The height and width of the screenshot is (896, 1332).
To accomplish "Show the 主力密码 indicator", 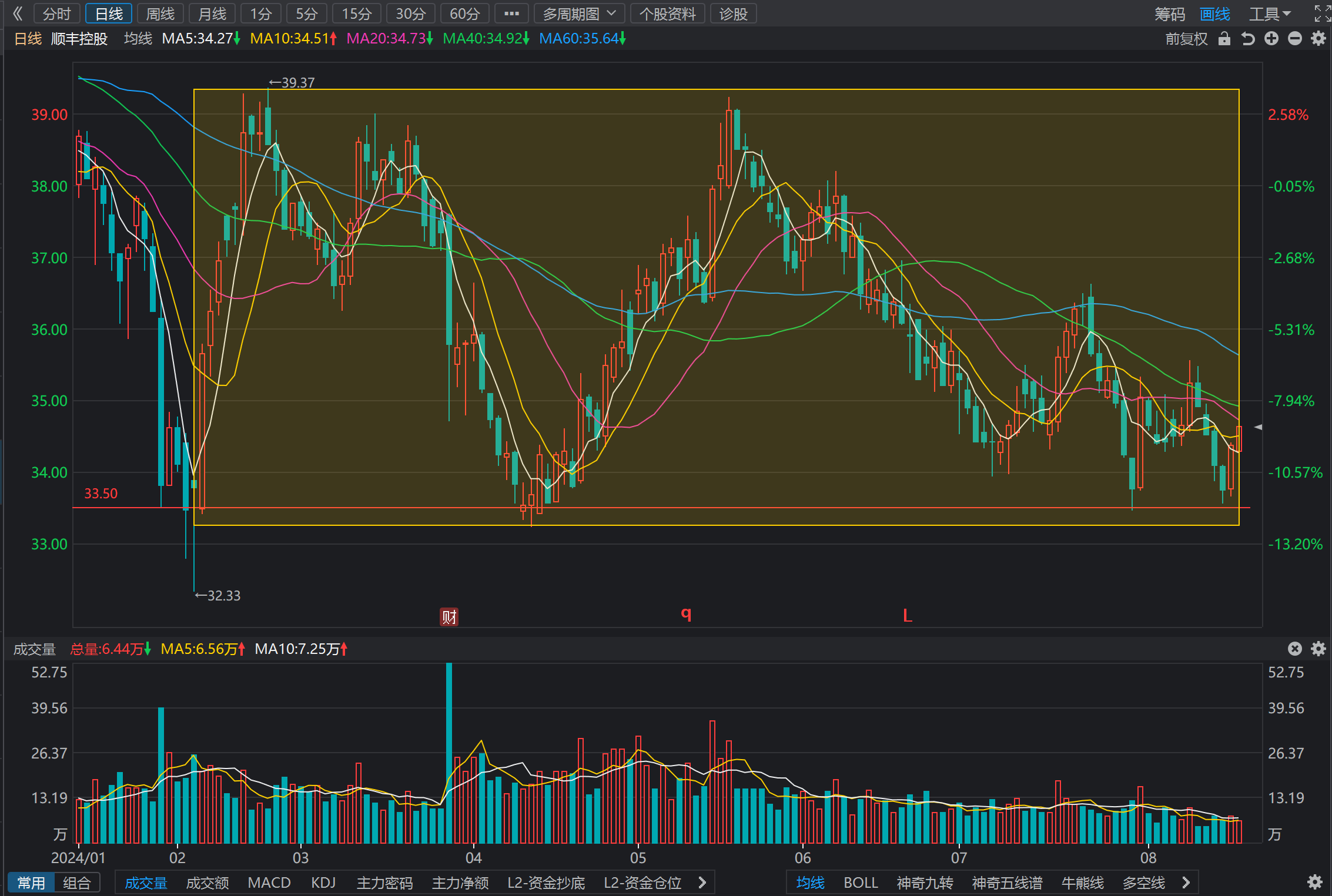I will pos(385,882).
